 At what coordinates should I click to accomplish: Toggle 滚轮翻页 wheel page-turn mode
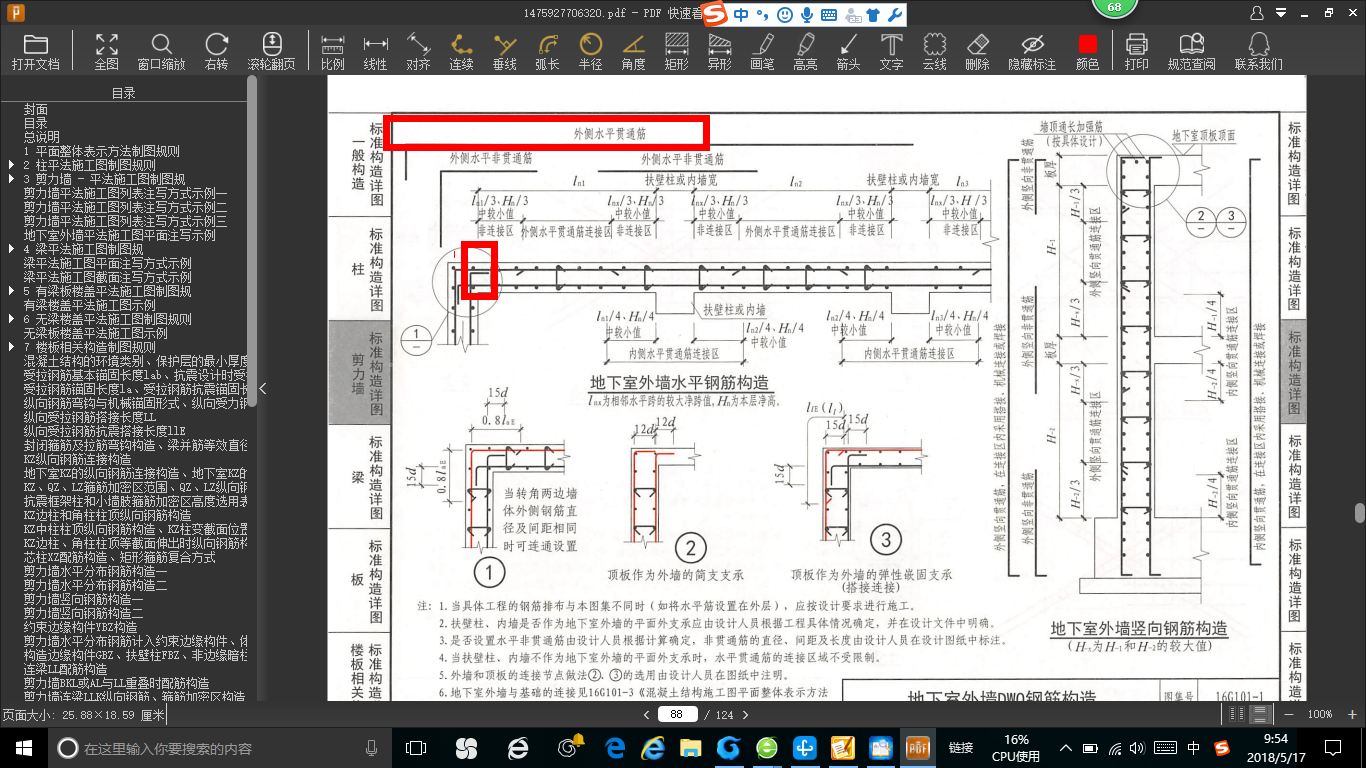(x=271, y=51)
